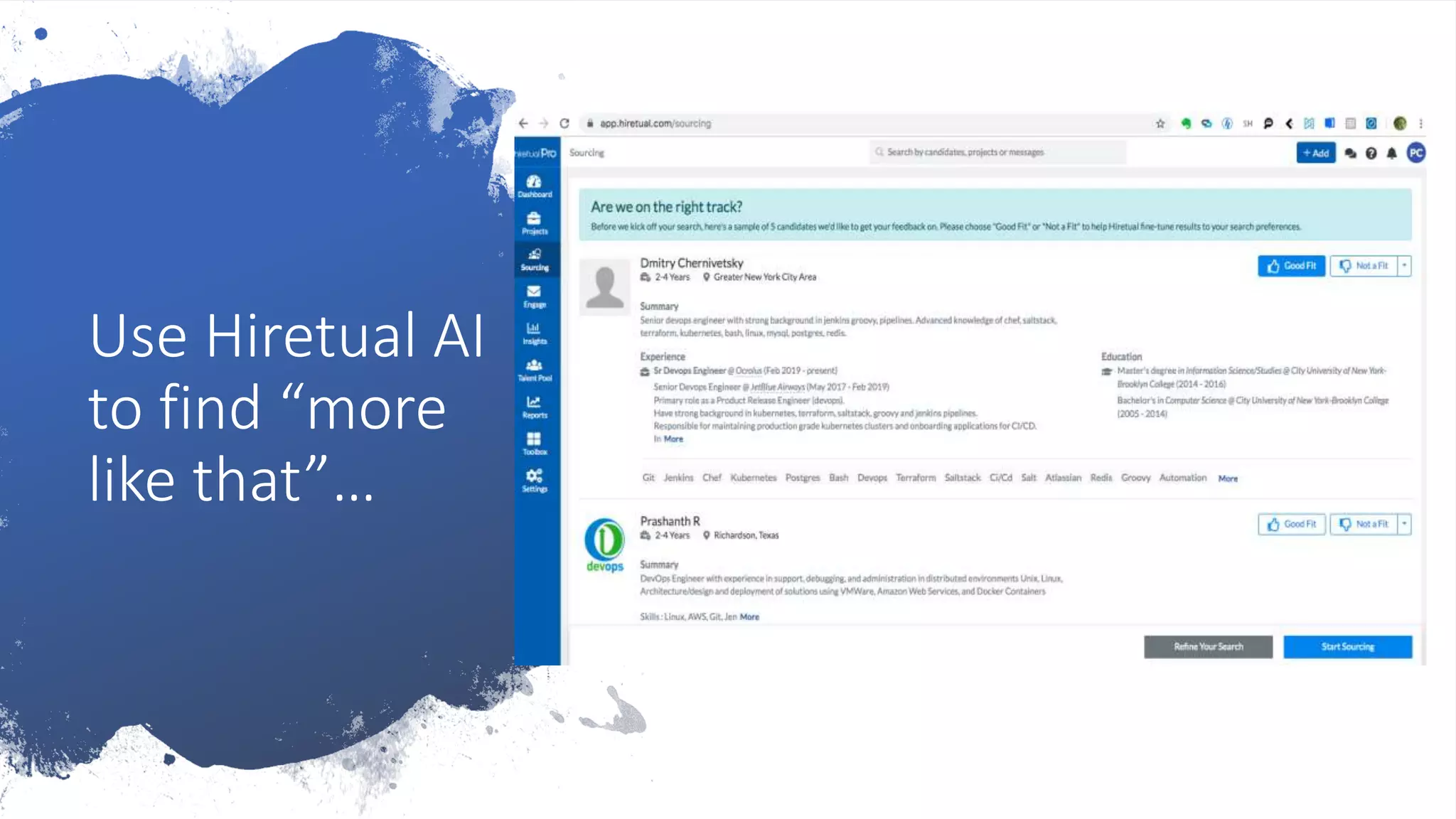Image resolution: width=1456 pixels, height=819 pixels.
Task: Click the Atlassian skill tag
Action: click(x=1063, y=478)
